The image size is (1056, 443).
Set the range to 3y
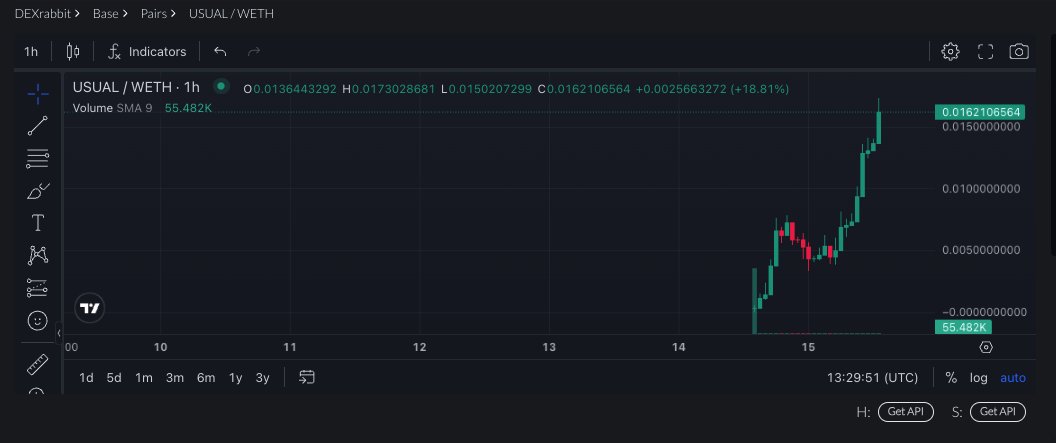point(263,378)
